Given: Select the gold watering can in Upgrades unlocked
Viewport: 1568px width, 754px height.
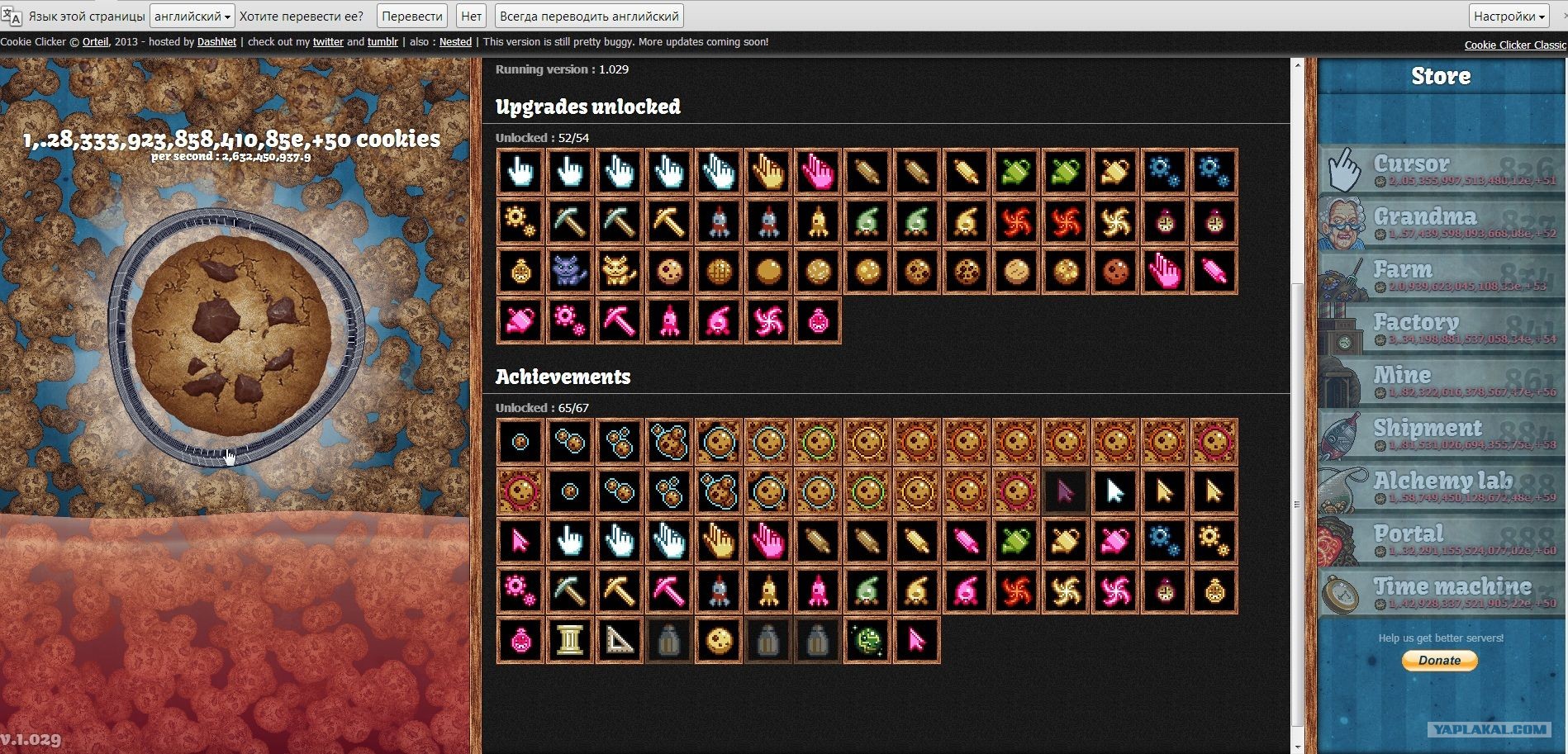Looking at the screenshot, I should click(x=1115, y=172).
